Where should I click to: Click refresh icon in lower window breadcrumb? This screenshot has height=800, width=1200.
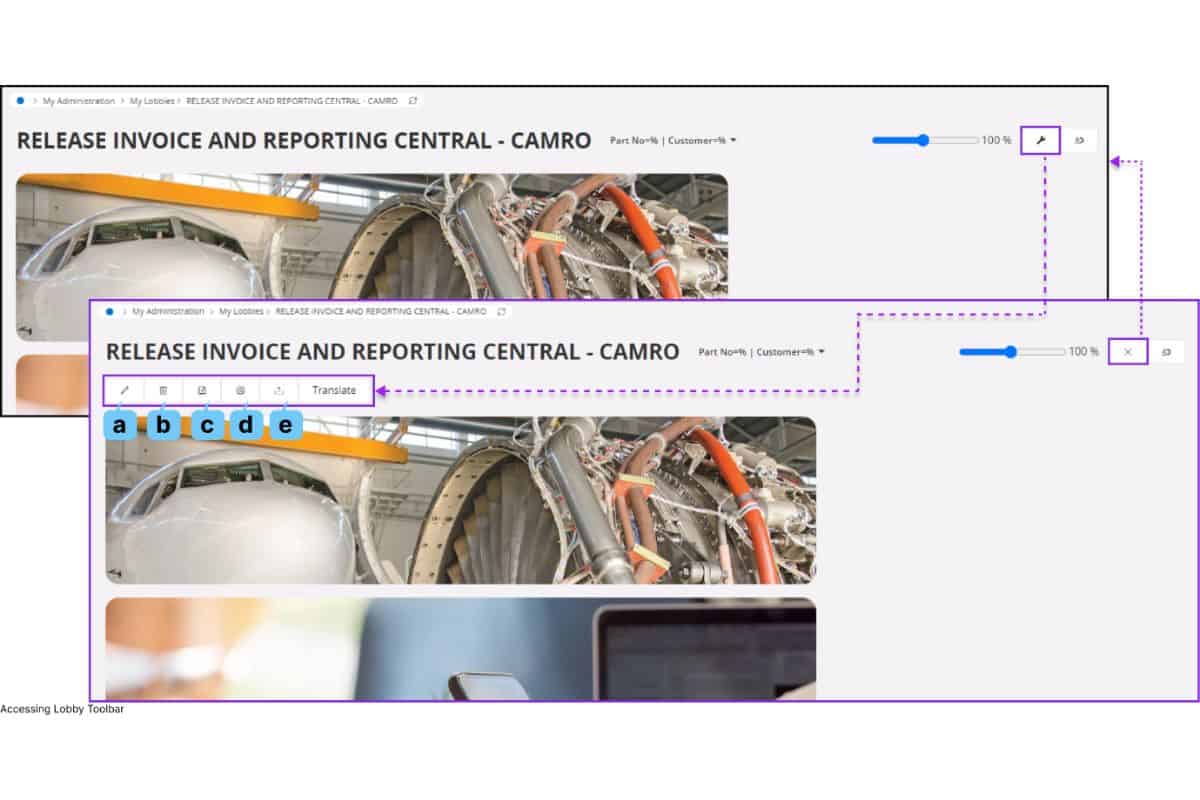pos(502,312)
